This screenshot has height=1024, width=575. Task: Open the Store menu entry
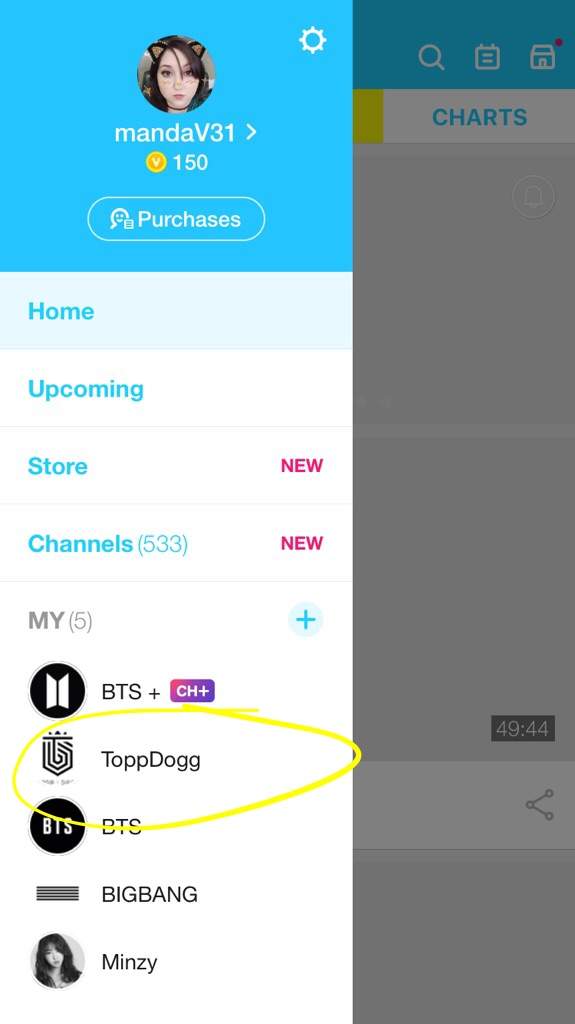coord(176,466)
